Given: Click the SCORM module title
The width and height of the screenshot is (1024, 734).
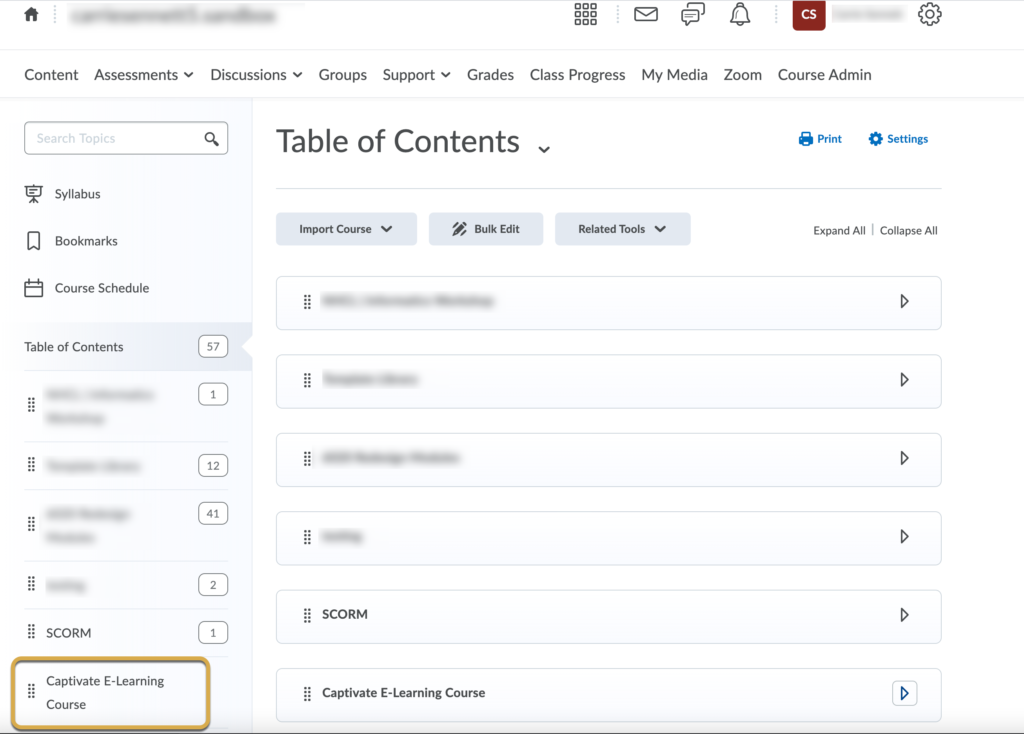Looking at the screenshot, I should [x=345, y=614].
